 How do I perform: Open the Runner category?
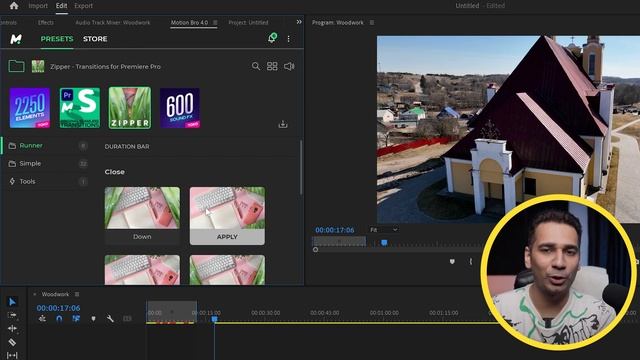click(x=45, y=146)
